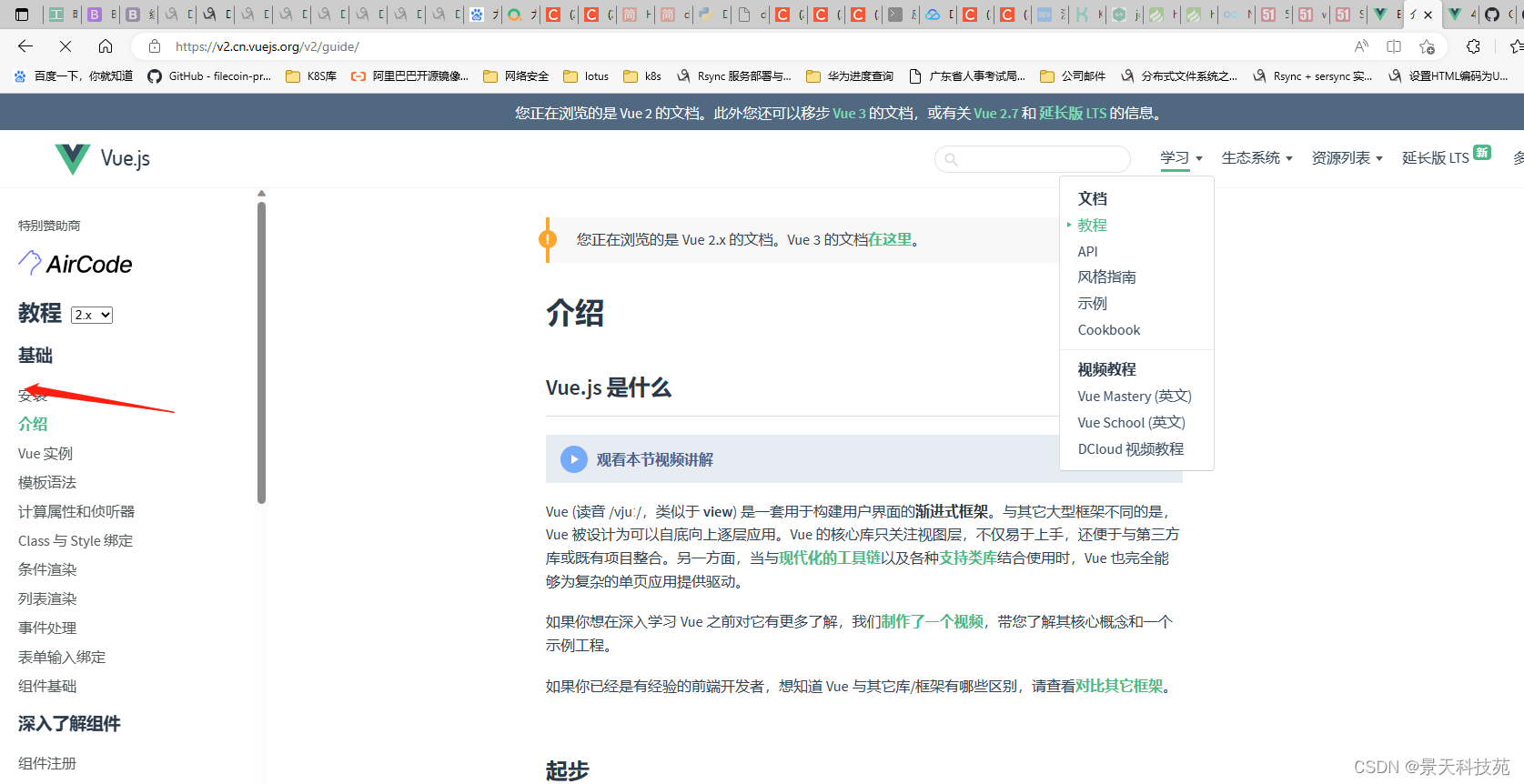
Task: Select API in the 学习 menu
Action: (1087, 251)
